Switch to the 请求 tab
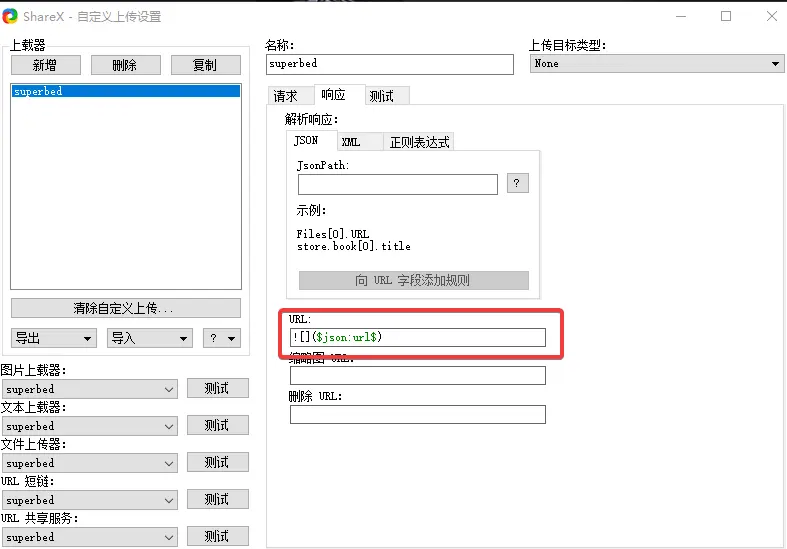 pyautogui.click(x=291, y=95)
